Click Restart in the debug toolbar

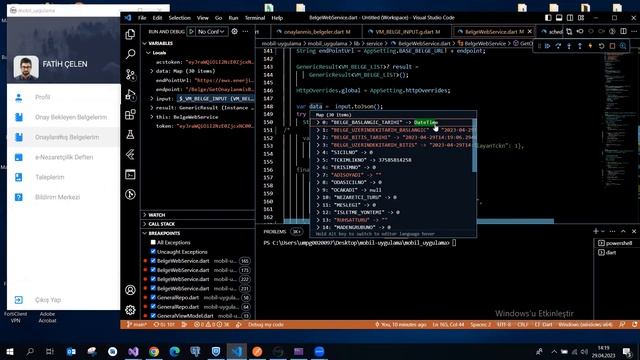pyautogui.click(x=601, y=46)
